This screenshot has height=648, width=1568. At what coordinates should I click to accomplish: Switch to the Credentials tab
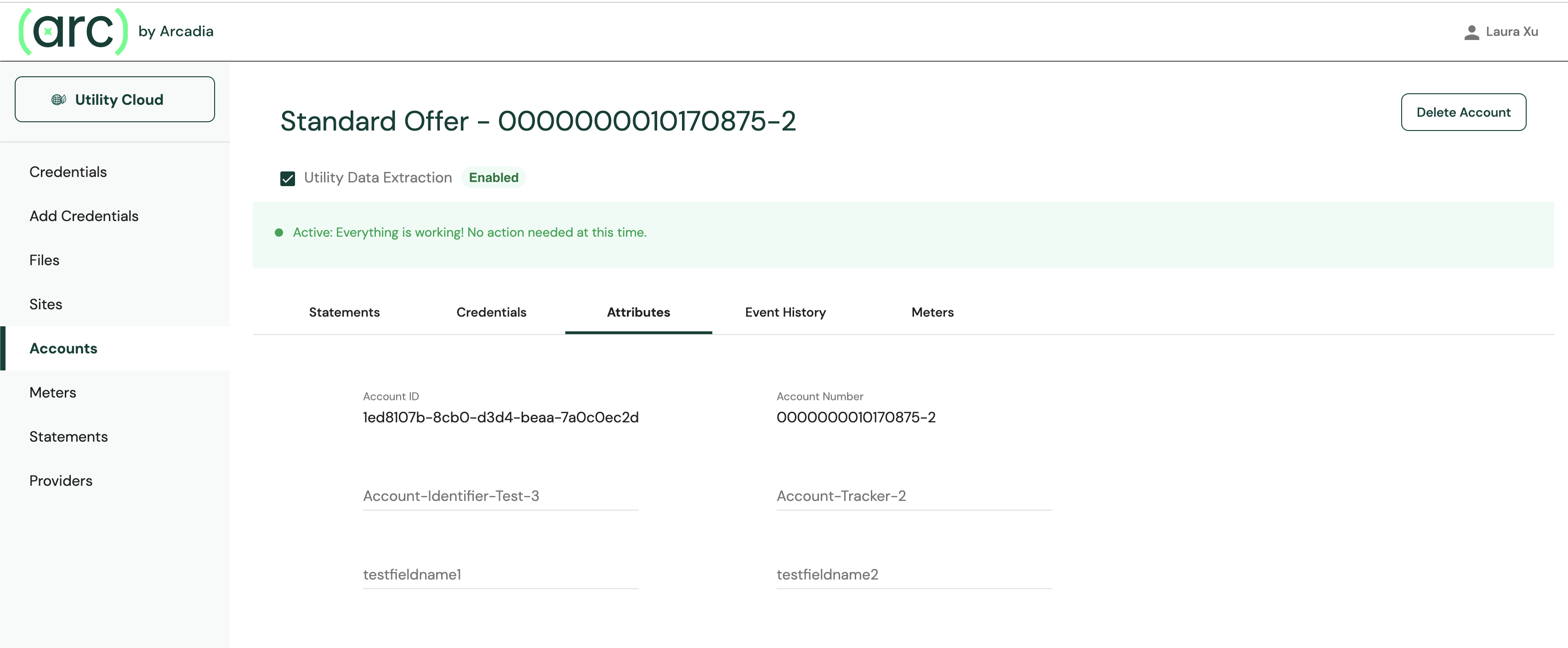pos(491,312)
